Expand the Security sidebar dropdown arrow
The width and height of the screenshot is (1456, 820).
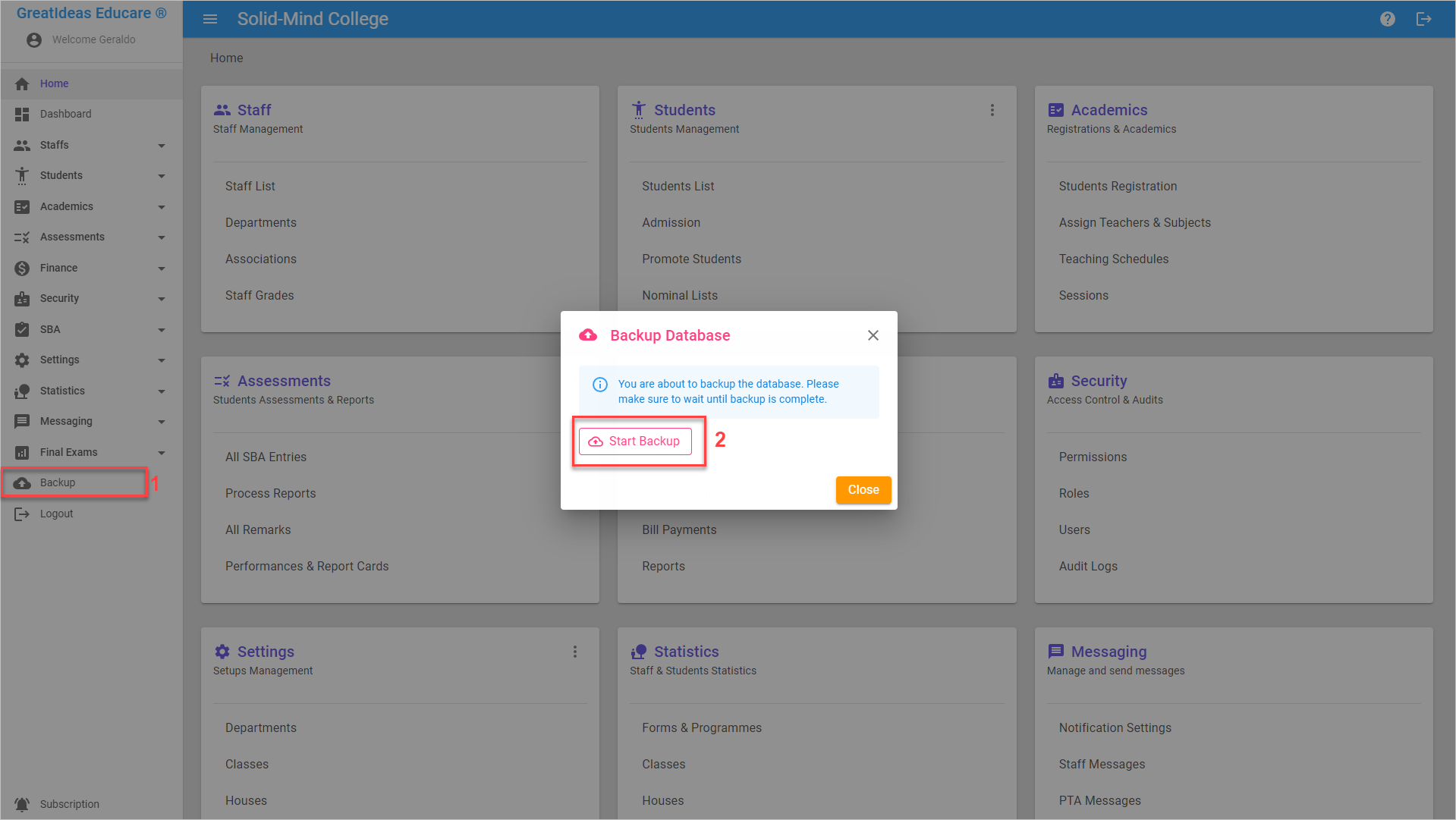[x=162, y=300]
